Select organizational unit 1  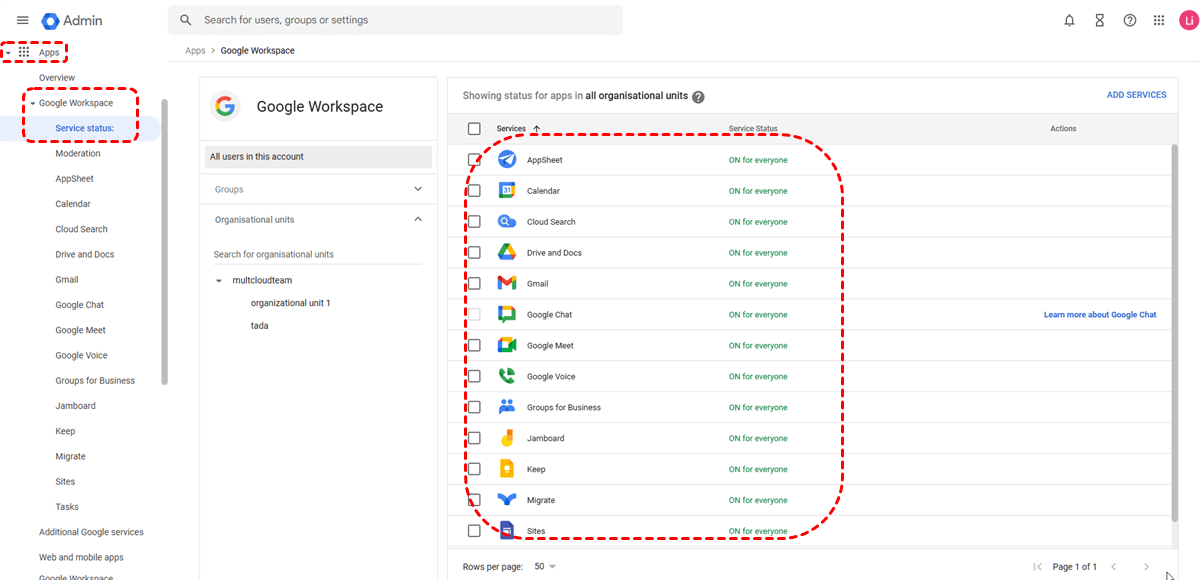tap(290, 303)
